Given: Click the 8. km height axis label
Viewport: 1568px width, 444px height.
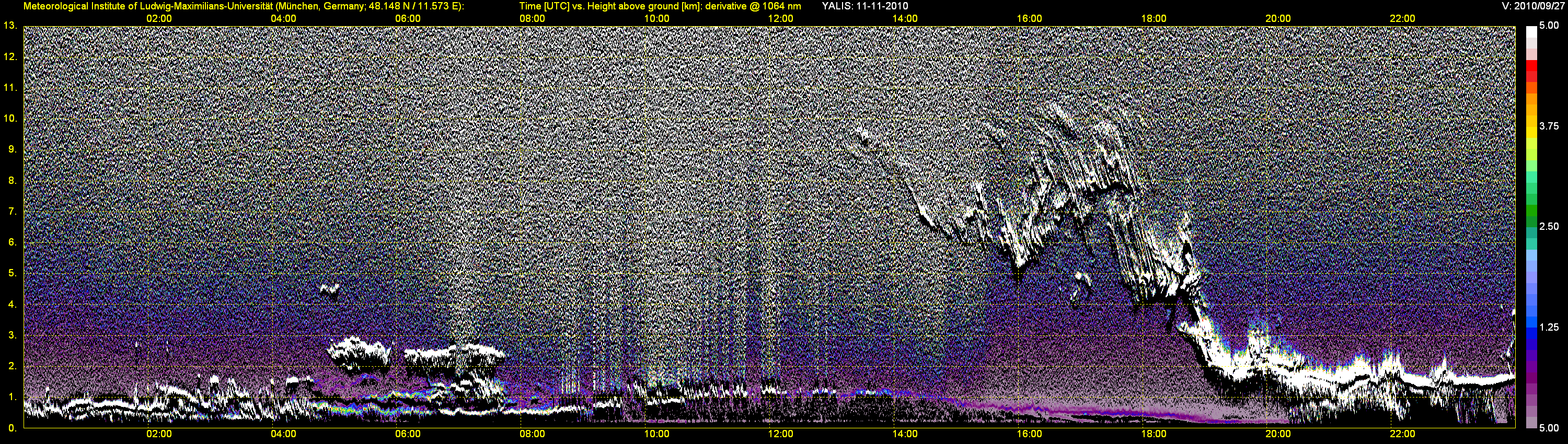Looking at the screenshot, I should pos(12,180).
